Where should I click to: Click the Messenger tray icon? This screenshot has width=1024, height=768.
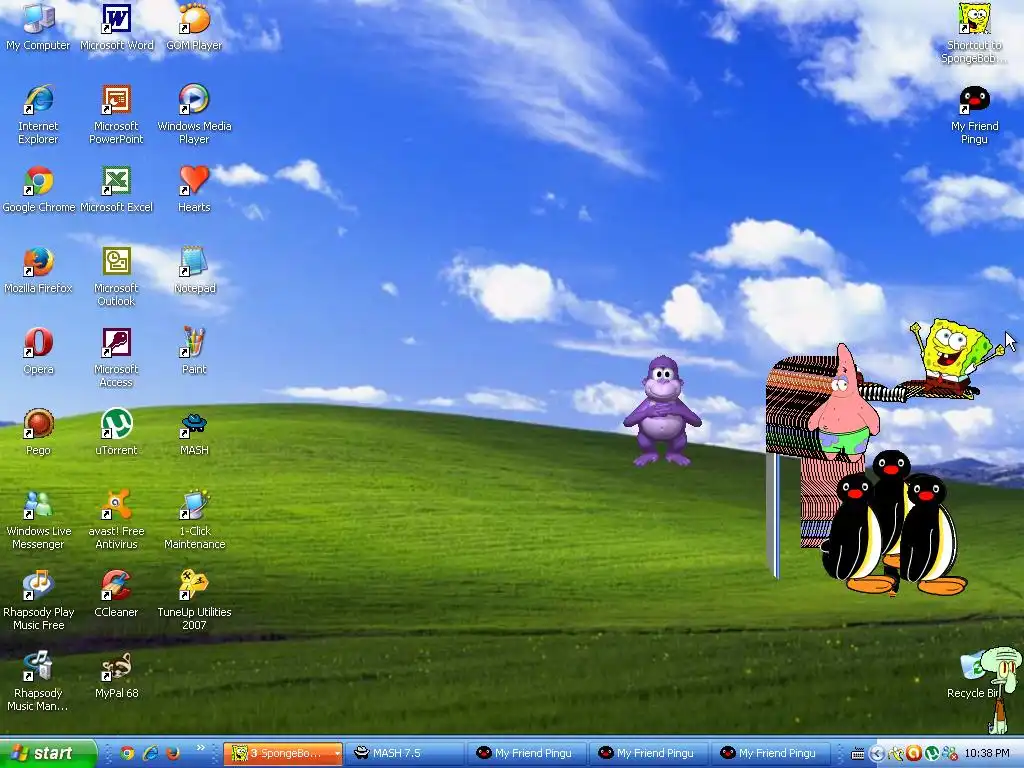949,754
